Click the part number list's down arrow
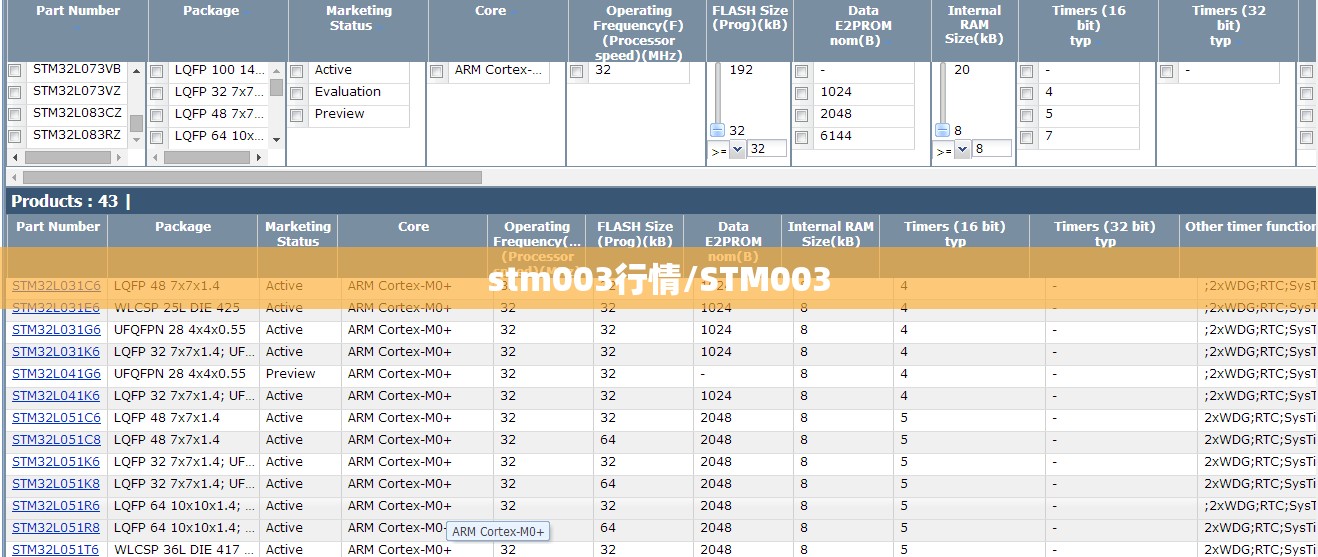Viewport: 1318px width, 557px height. coord(136,141)
